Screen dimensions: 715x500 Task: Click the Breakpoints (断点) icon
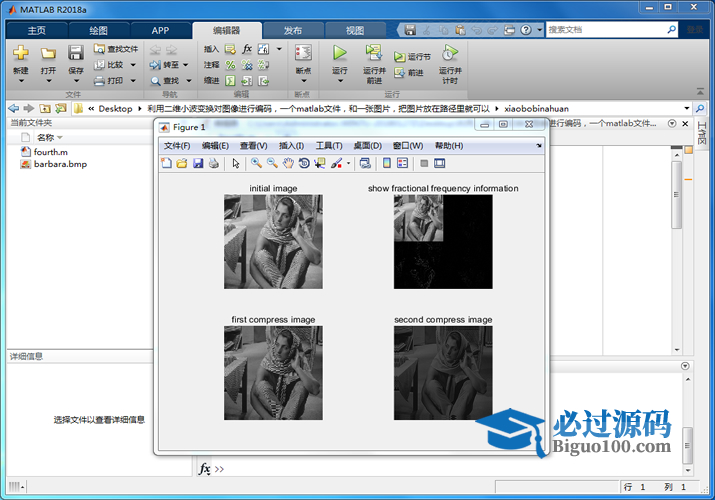click(303, 54)
